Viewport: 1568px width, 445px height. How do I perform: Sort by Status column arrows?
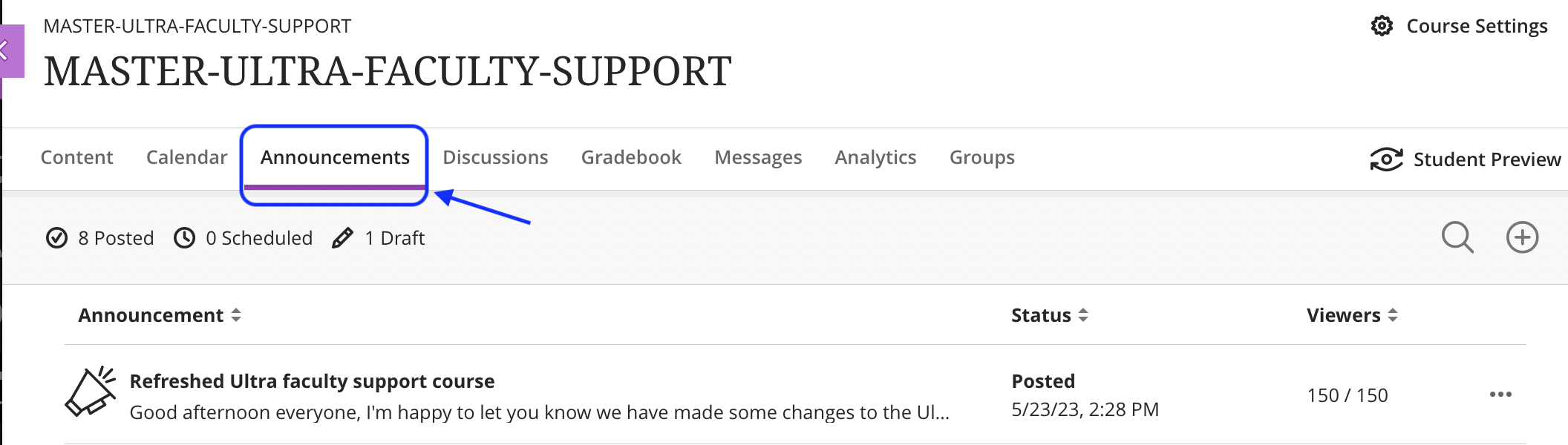(1083, 315)
